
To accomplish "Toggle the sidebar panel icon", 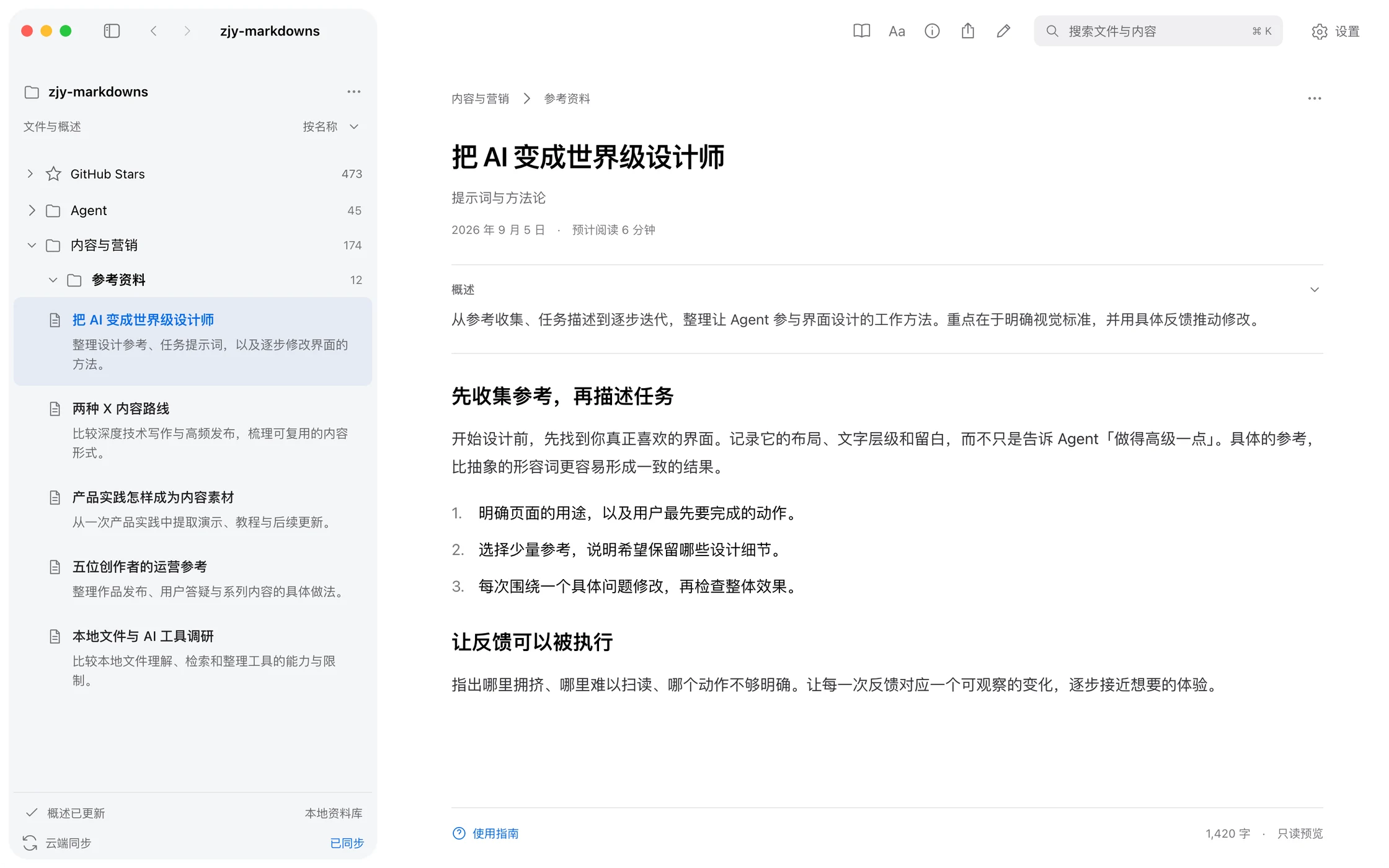I will click(x=112, y=31).
